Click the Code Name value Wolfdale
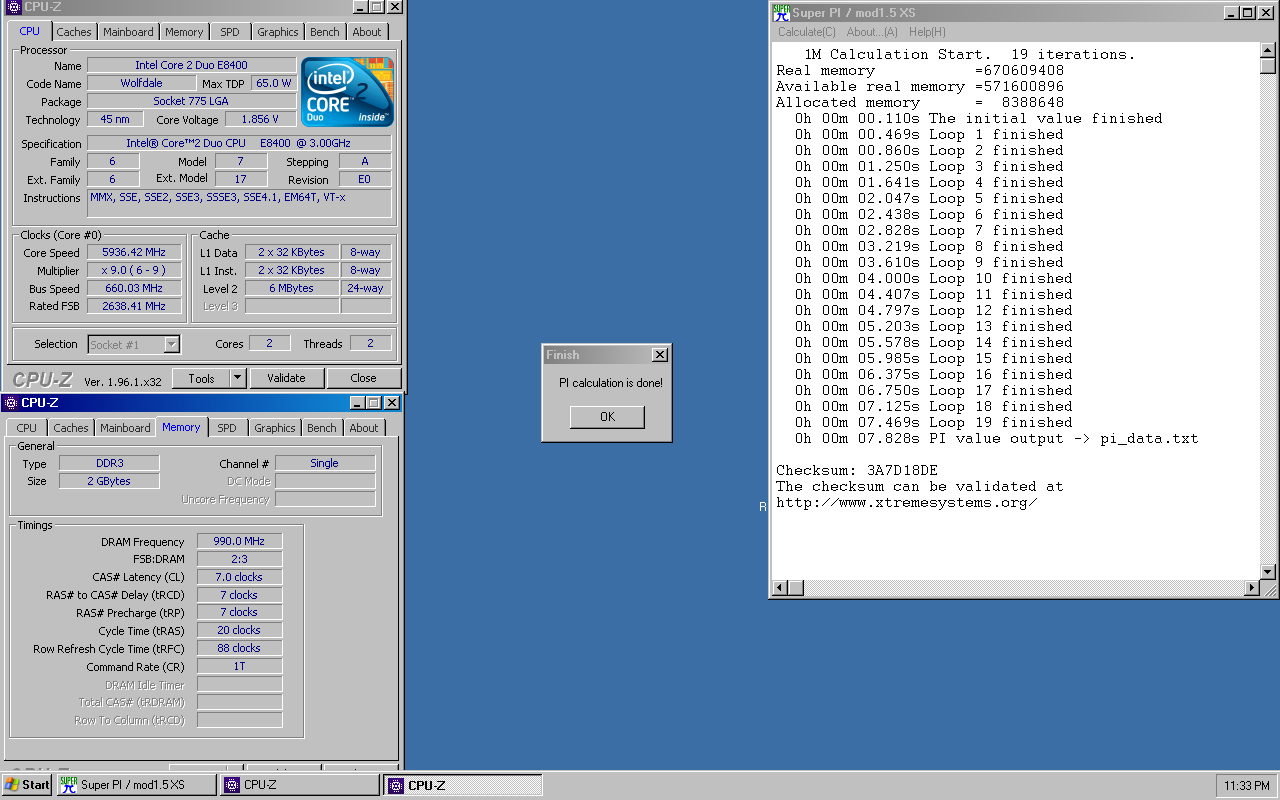1280x800 pixels. tap(141, 84)
